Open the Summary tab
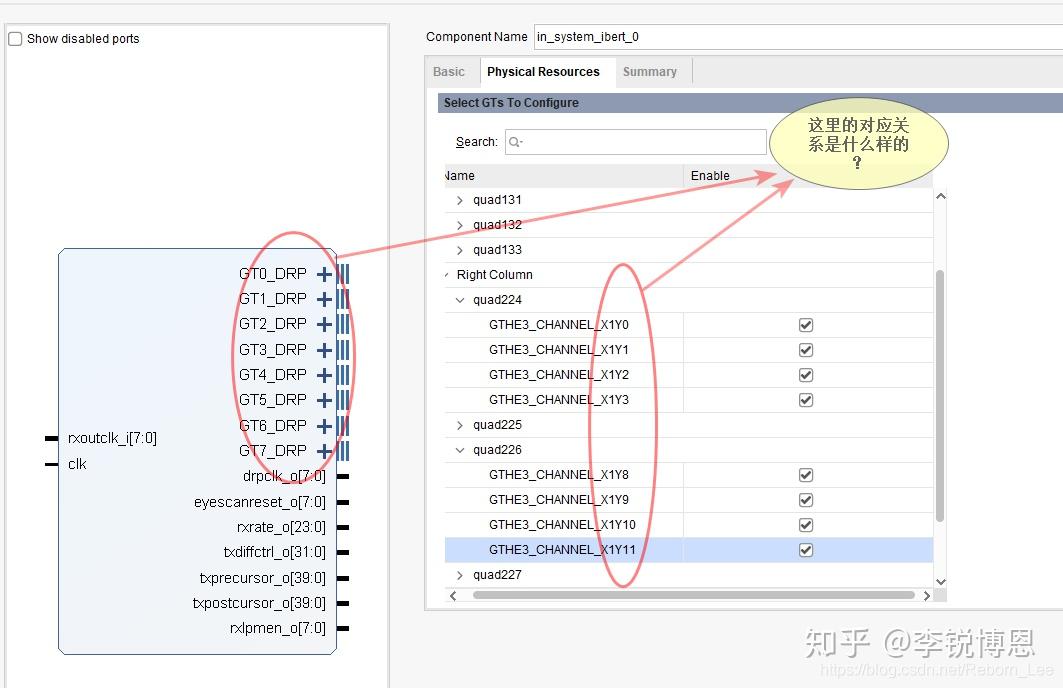The height and width of the screenshot is (688, 1063). tap(651, 71)
